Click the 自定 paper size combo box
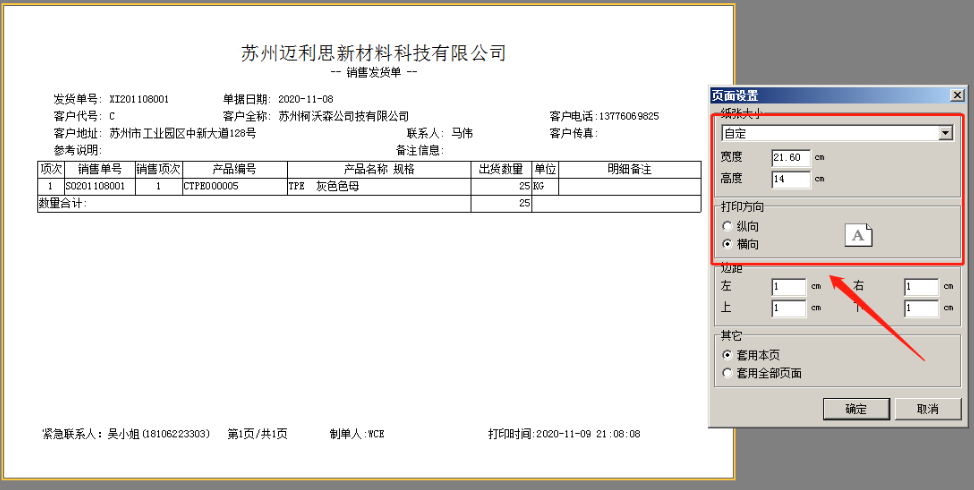The image size is (974, 490). (x=829, y=133)
